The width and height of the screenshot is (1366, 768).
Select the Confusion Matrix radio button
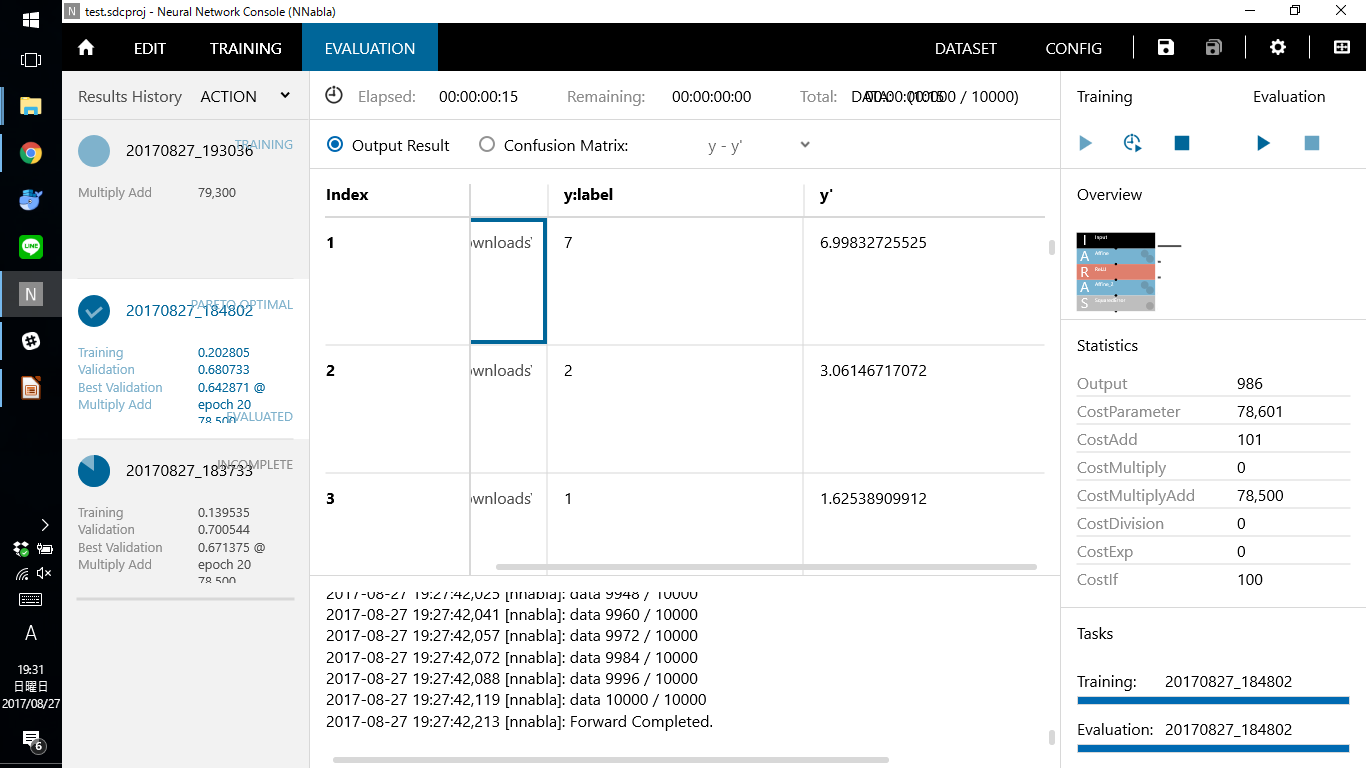coord(487,145)
